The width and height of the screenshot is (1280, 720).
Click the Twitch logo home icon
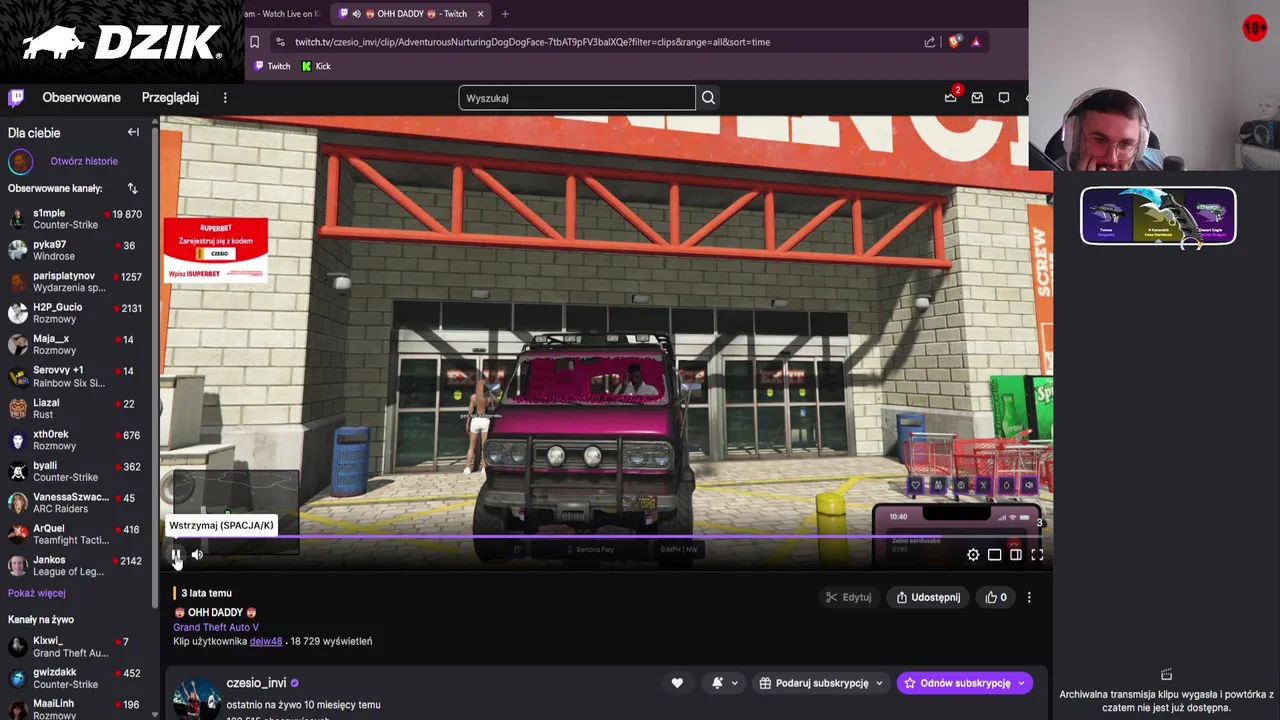tap(16, 98)
